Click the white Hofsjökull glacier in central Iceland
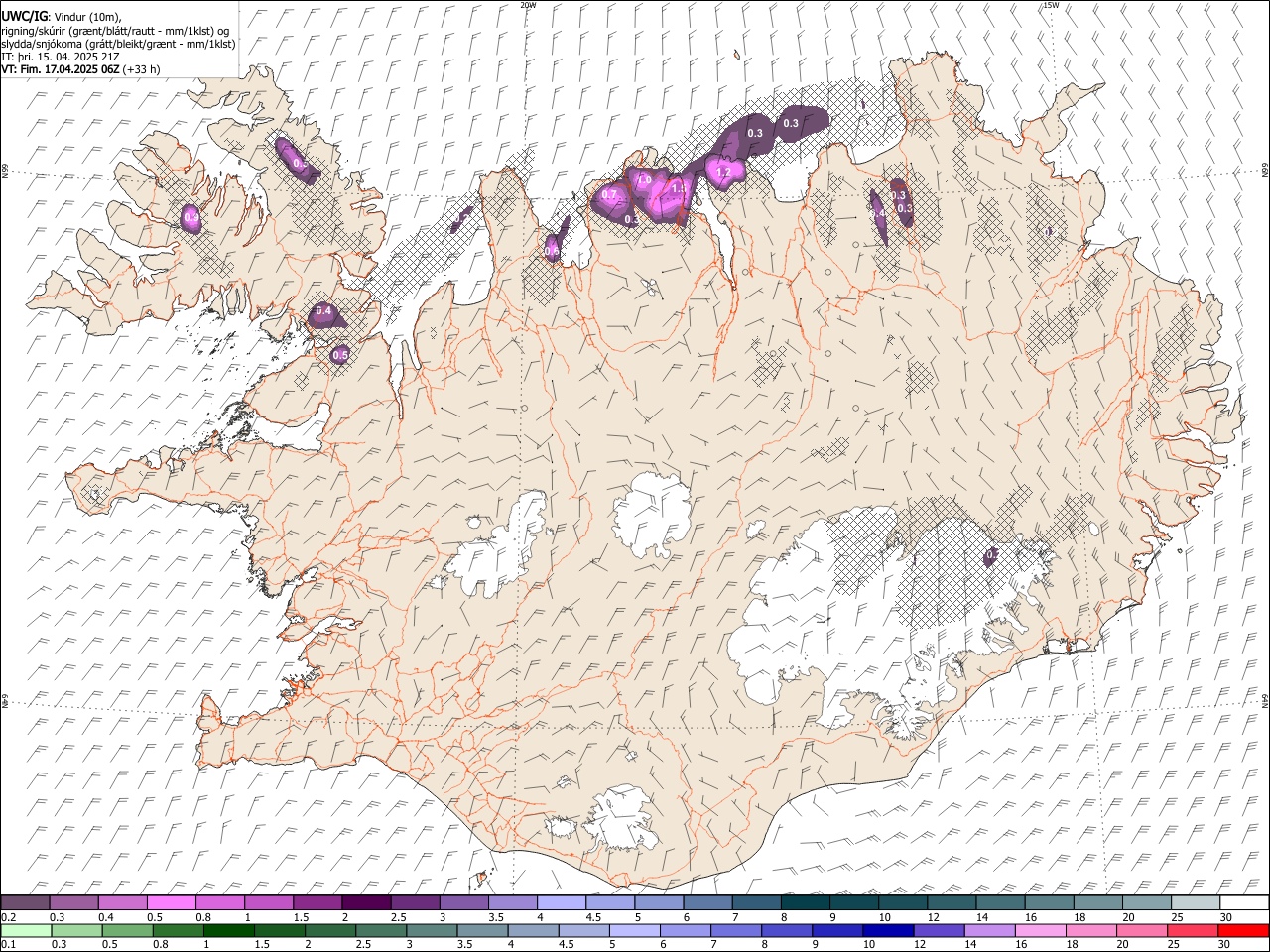 point(652,515)
